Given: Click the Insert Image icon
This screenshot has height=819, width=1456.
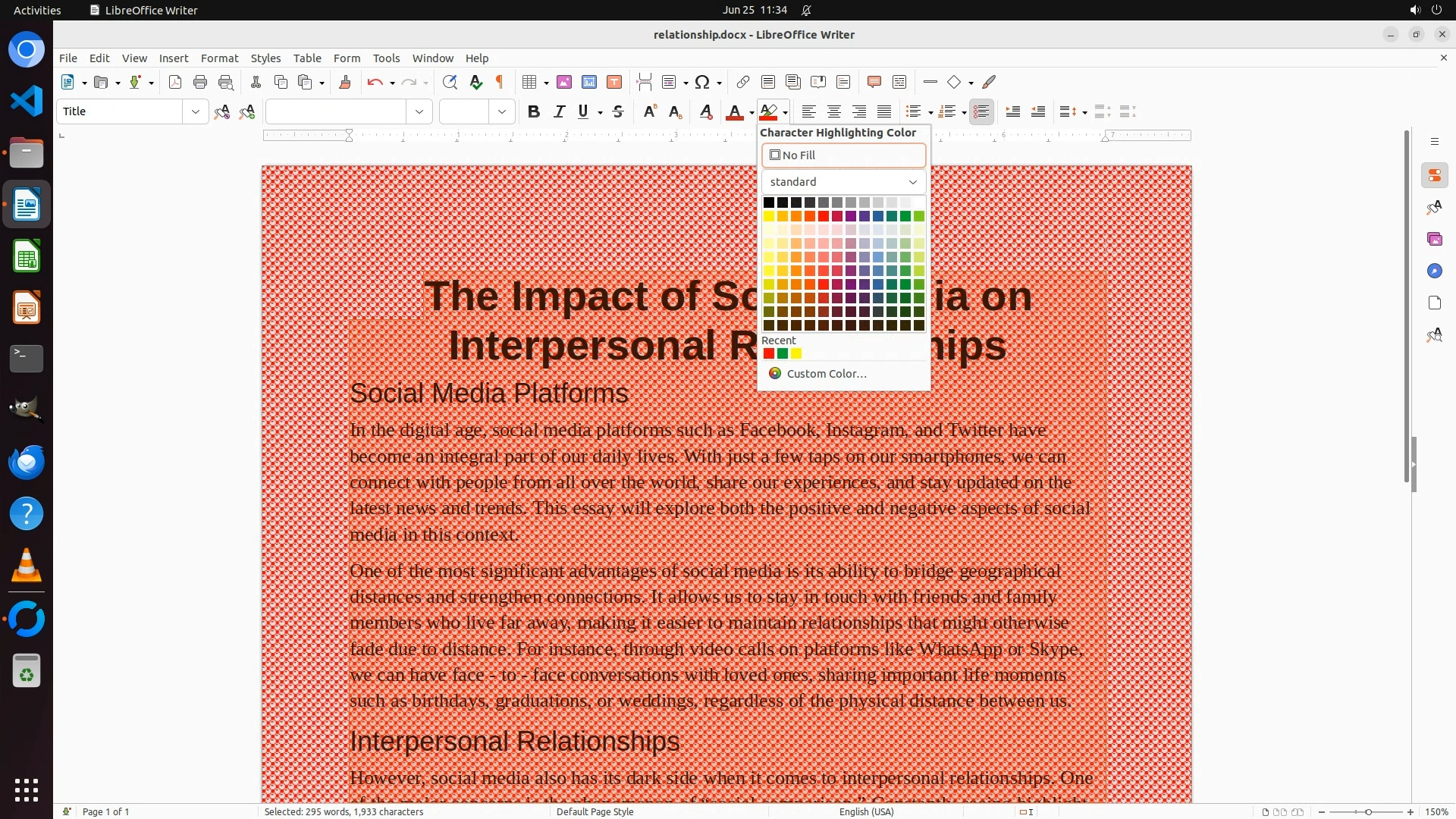Looking at the screenshot, I should pos(564,83).
